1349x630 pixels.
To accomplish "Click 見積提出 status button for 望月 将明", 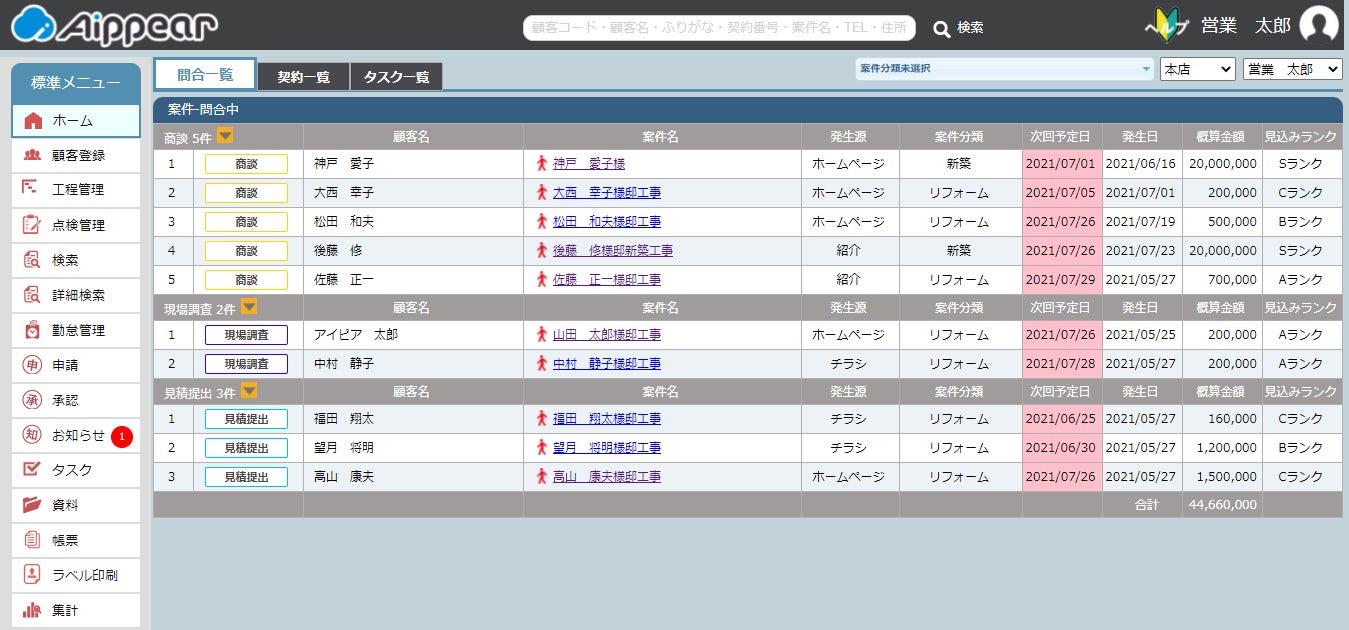I will point(246,448).
